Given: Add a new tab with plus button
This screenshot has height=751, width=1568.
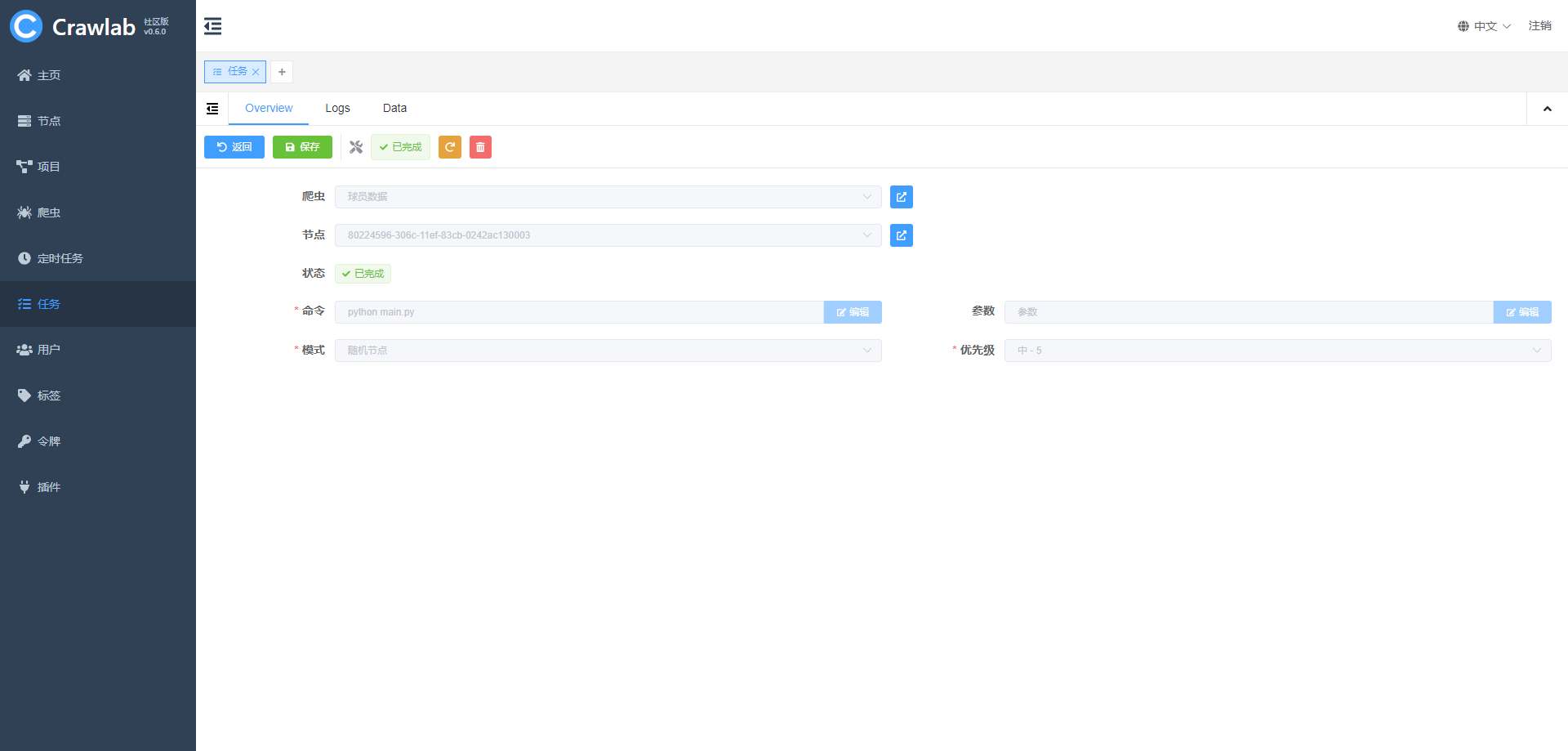Looking at the screenshot, I should tap(282, 72).
